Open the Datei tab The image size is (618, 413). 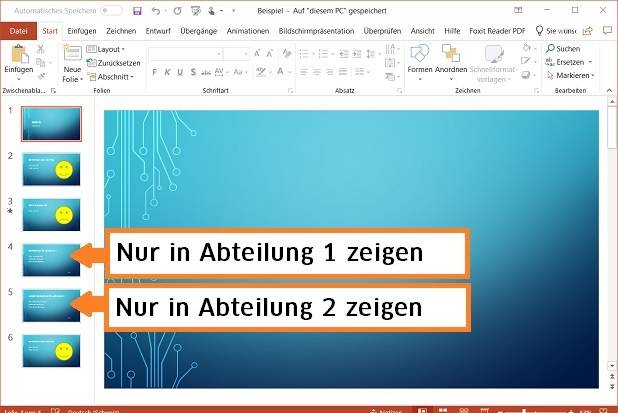[19, 31]
